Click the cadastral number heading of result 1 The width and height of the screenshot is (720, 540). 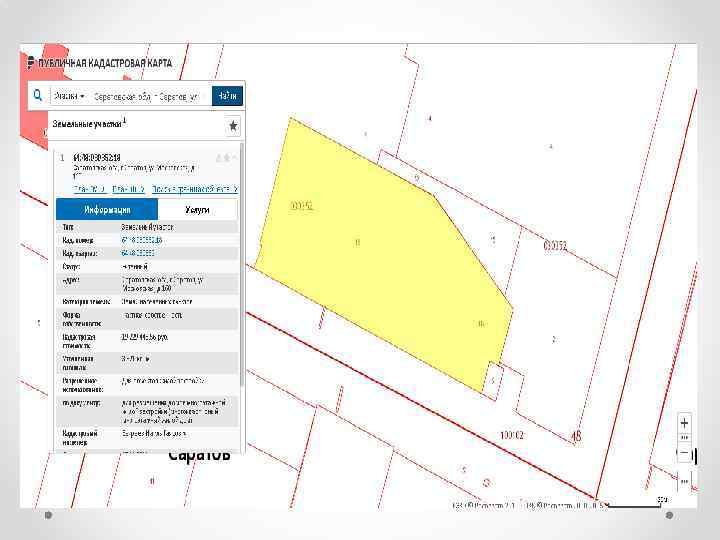pyautogui.click(x=97, y=158)
